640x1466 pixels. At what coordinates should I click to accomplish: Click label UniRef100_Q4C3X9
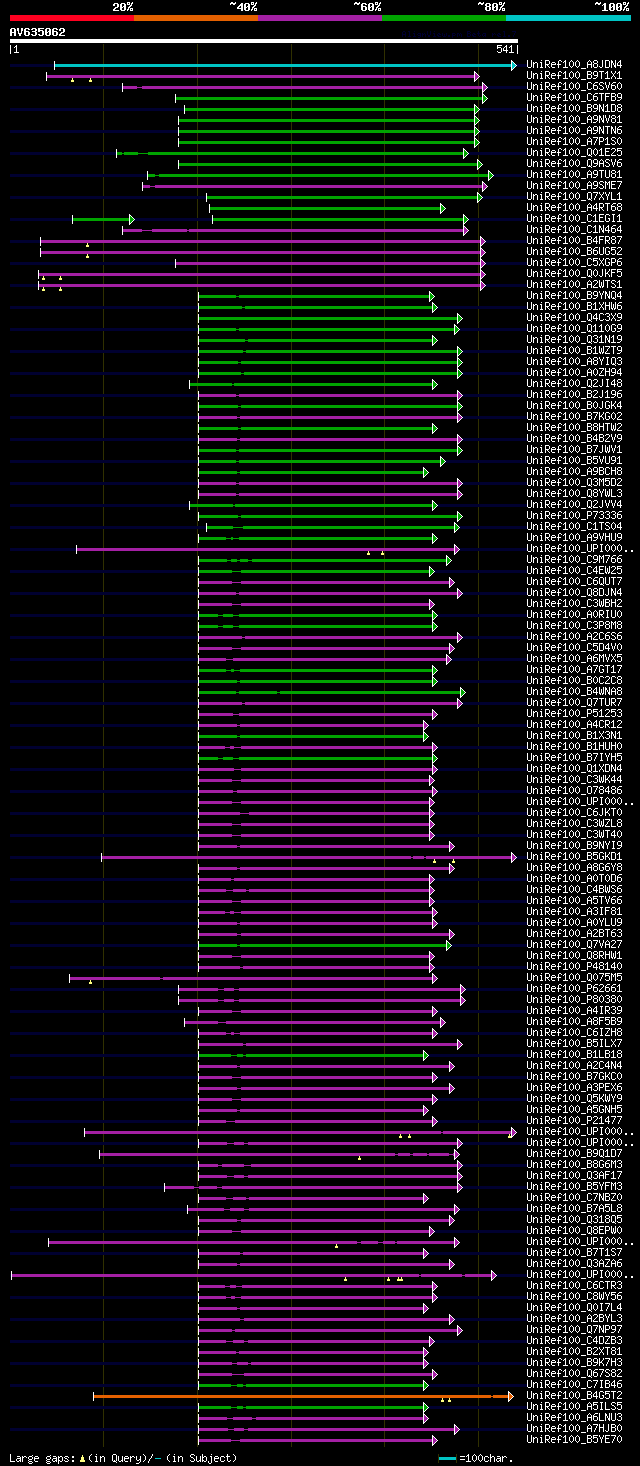tap(574, 318)
